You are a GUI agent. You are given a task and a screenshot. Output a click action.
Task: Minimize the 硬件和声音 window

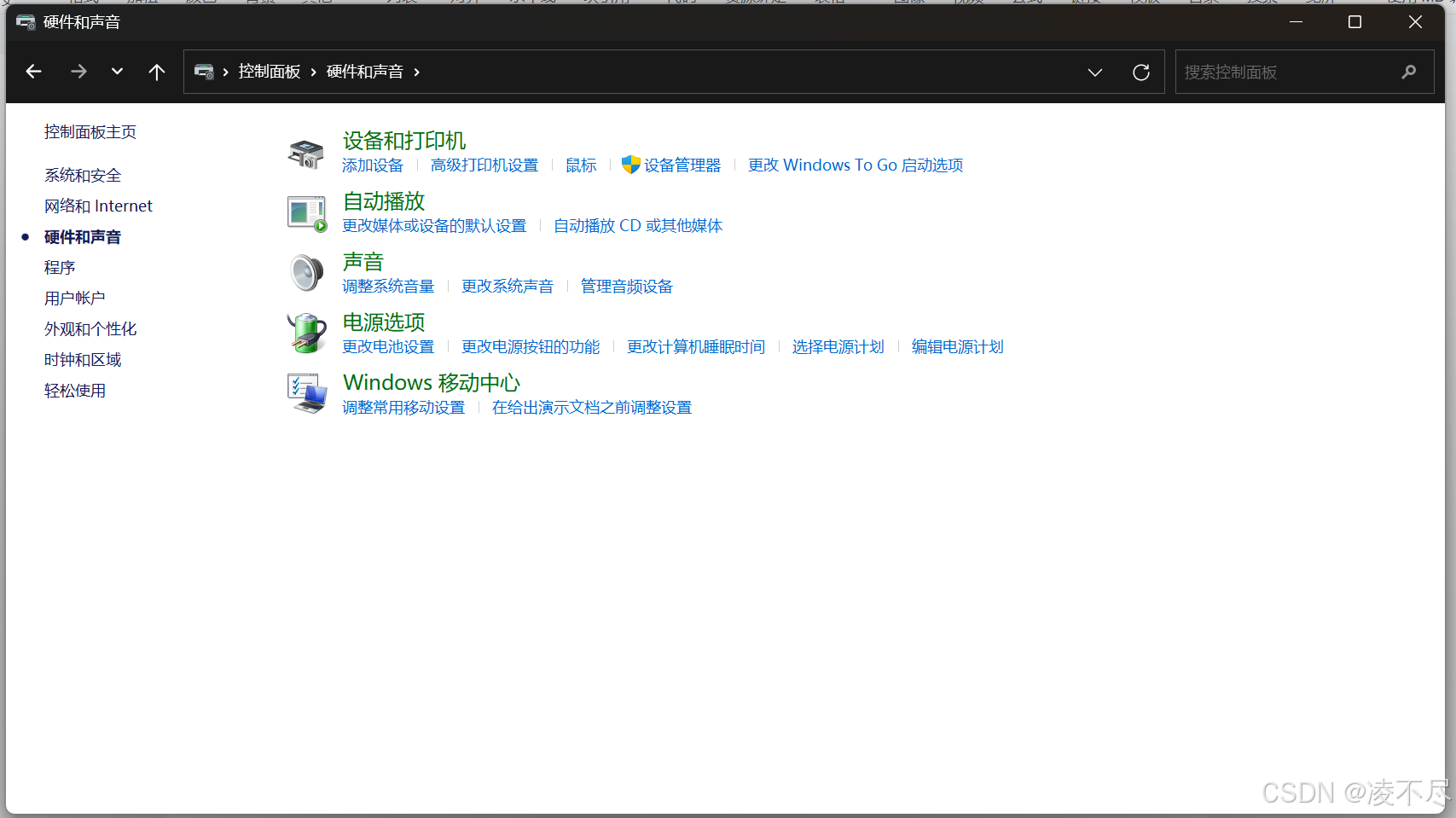pyautogui.click(x=1296, y=22)
